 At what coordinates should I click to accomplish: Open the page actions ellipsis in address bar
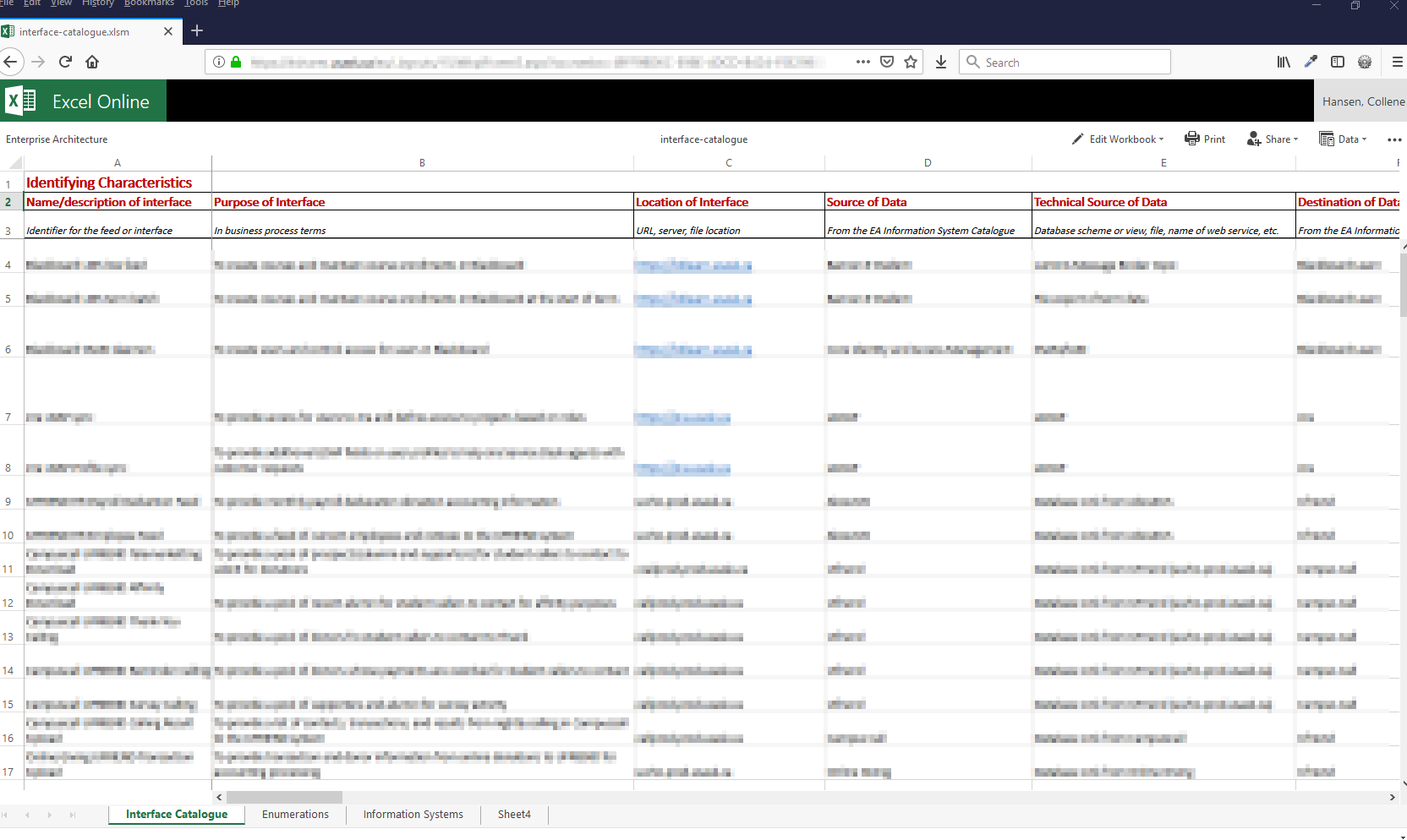pyautogui.click(x=862, y=62)
